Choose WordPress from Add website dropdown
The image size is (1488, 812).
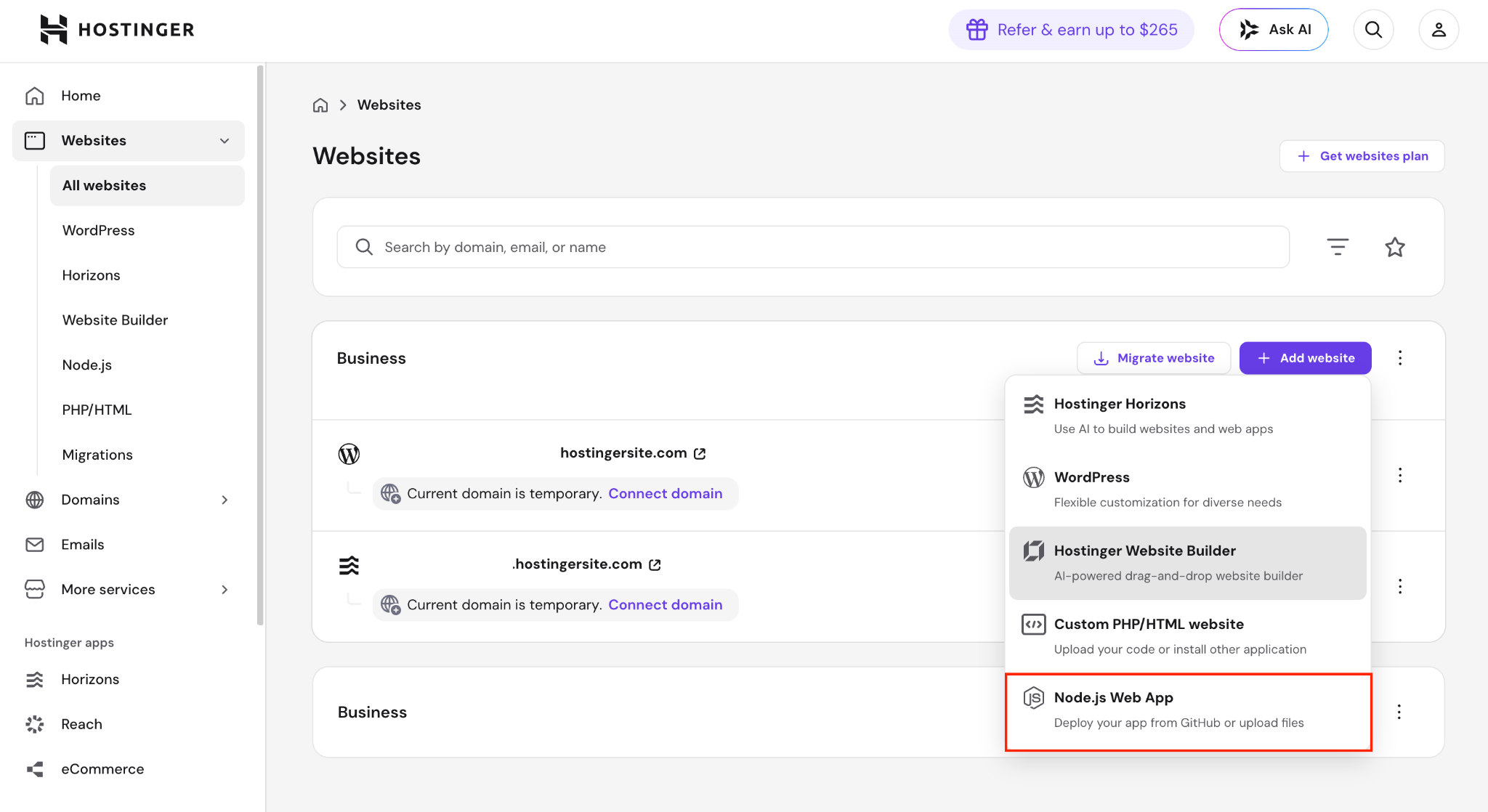(x=1188, y=490)
